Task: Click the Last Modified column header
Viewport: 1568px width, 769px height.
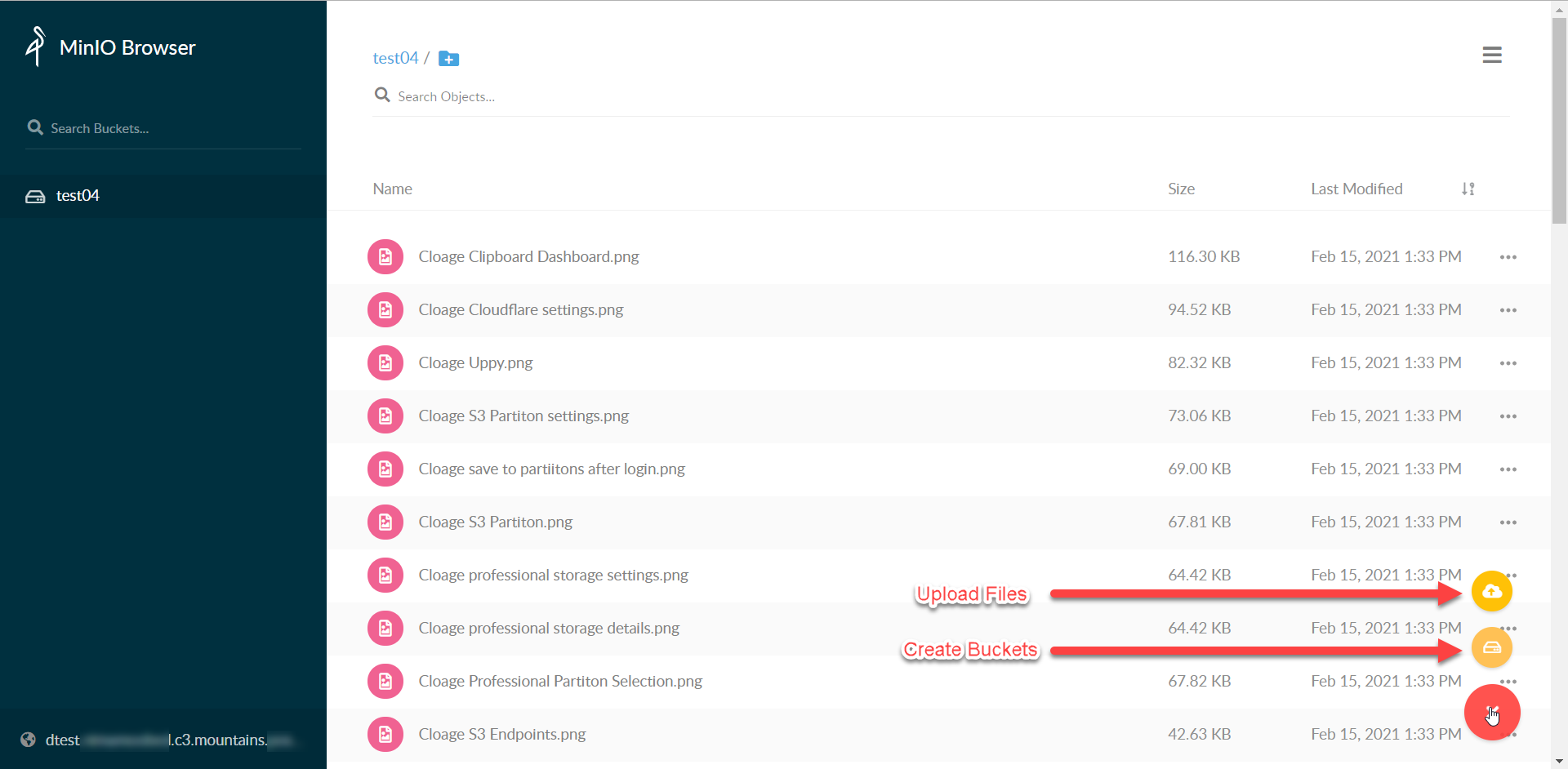Action: 1356,189
